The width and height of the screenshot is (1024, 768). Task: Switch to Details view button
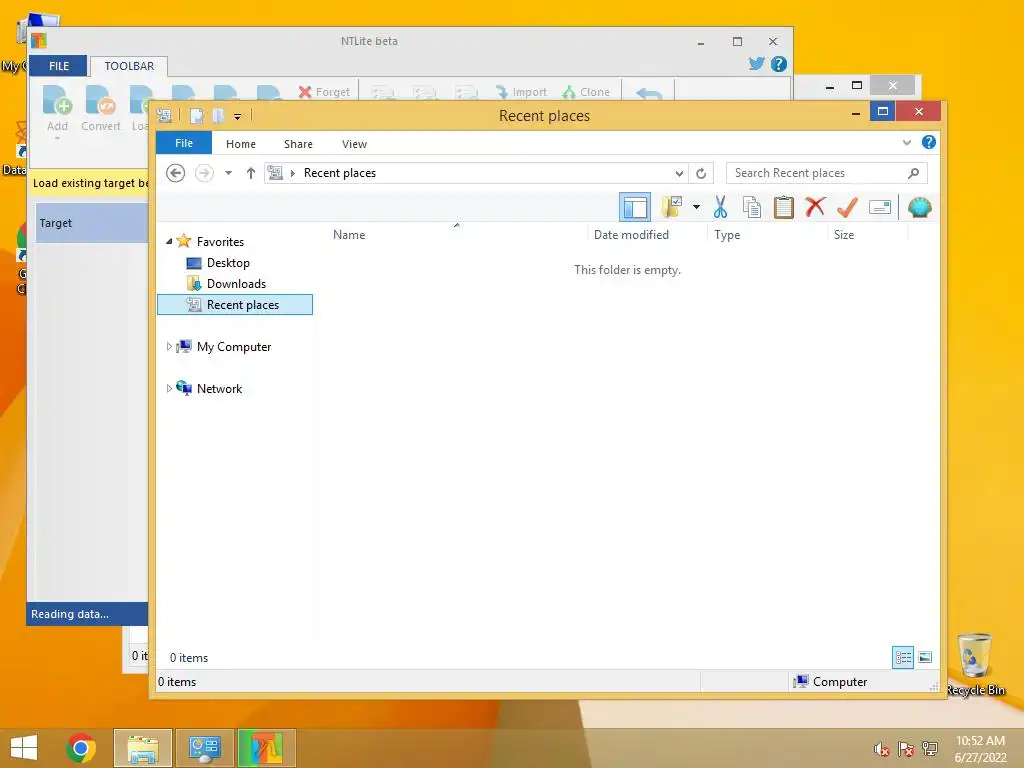pyautogui.click(x=903, y=657)
